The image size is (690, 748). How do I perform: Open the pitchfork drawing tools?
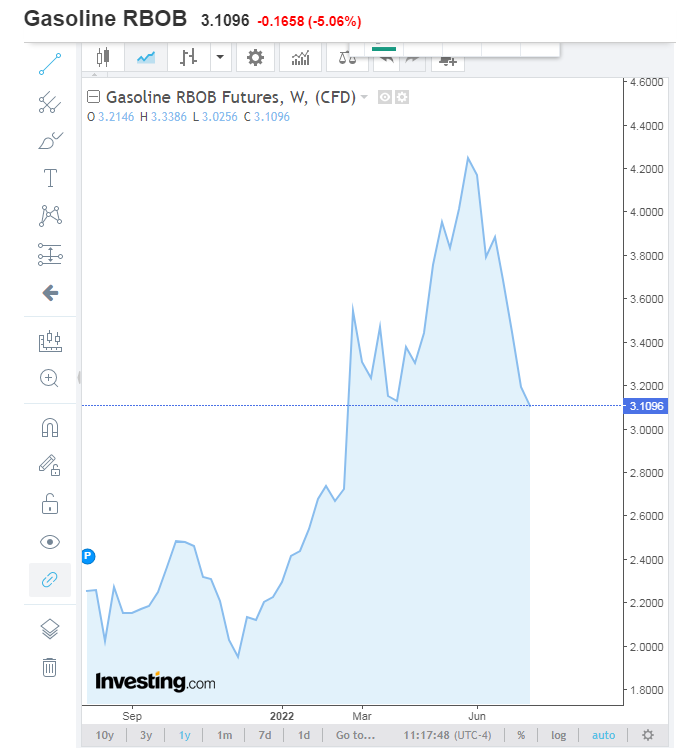[x=50, y=101]
